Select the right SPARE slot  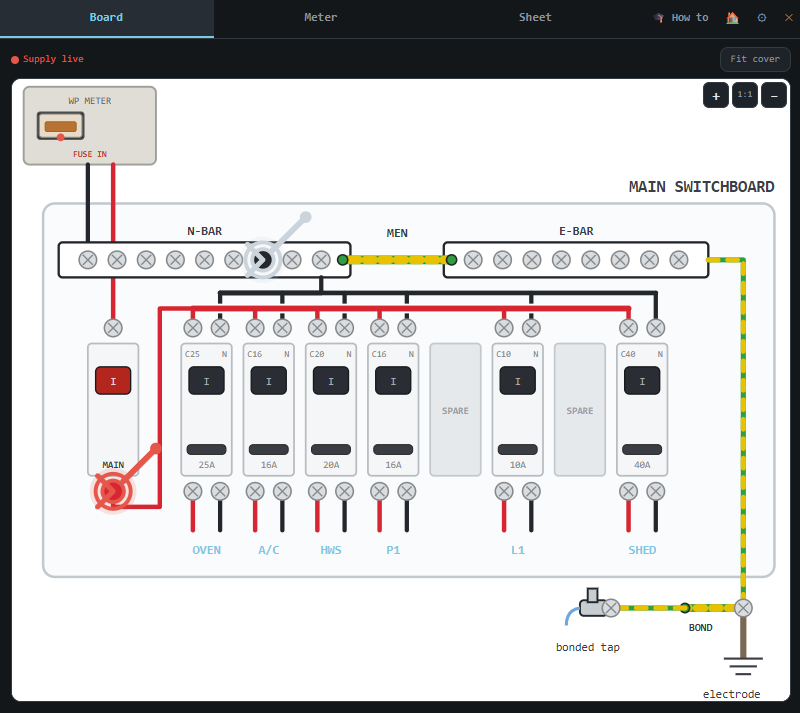click(x=580, y=410)
